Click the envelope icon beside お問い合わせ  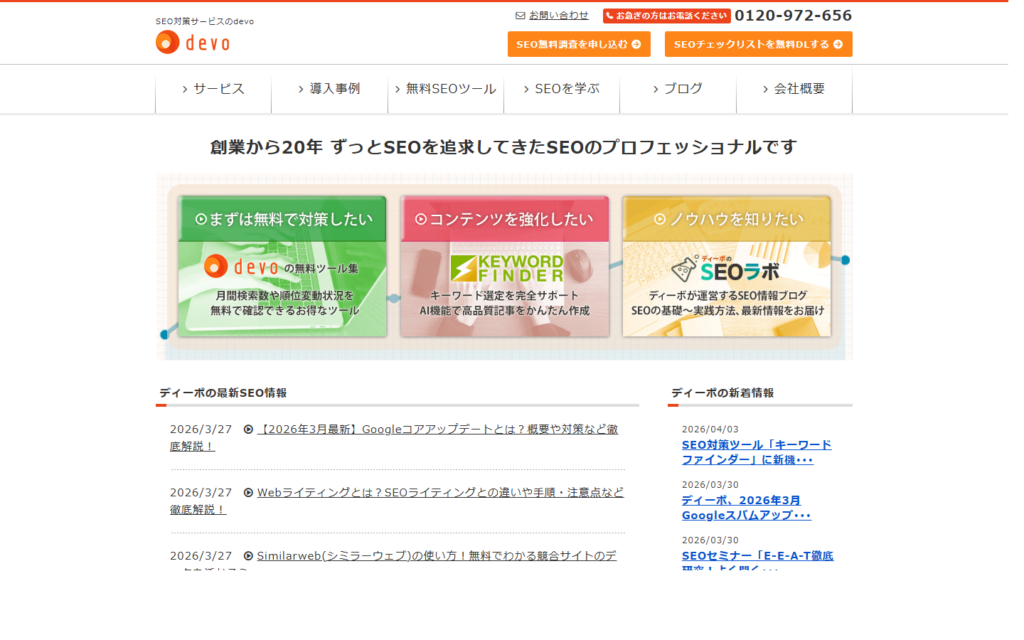(520, 16)
